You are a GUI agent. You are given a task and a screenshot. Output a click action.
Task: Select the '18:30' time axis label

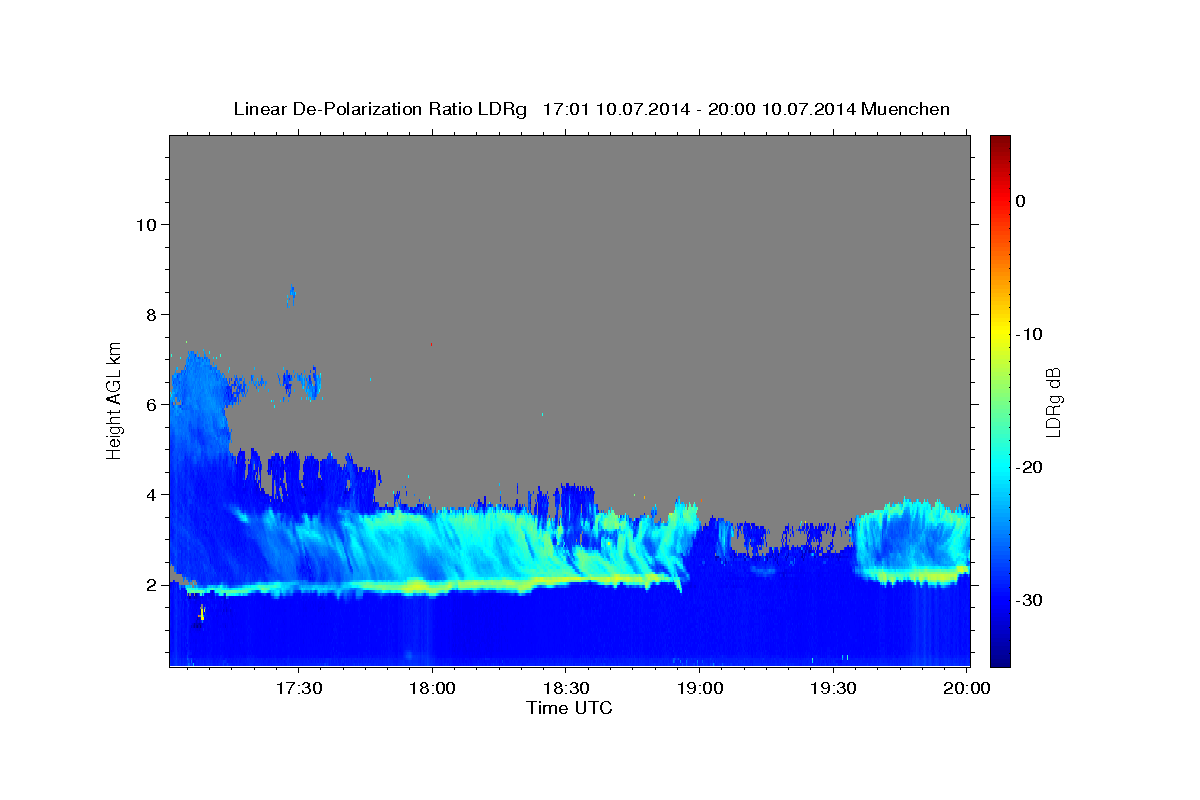(565, 689)
